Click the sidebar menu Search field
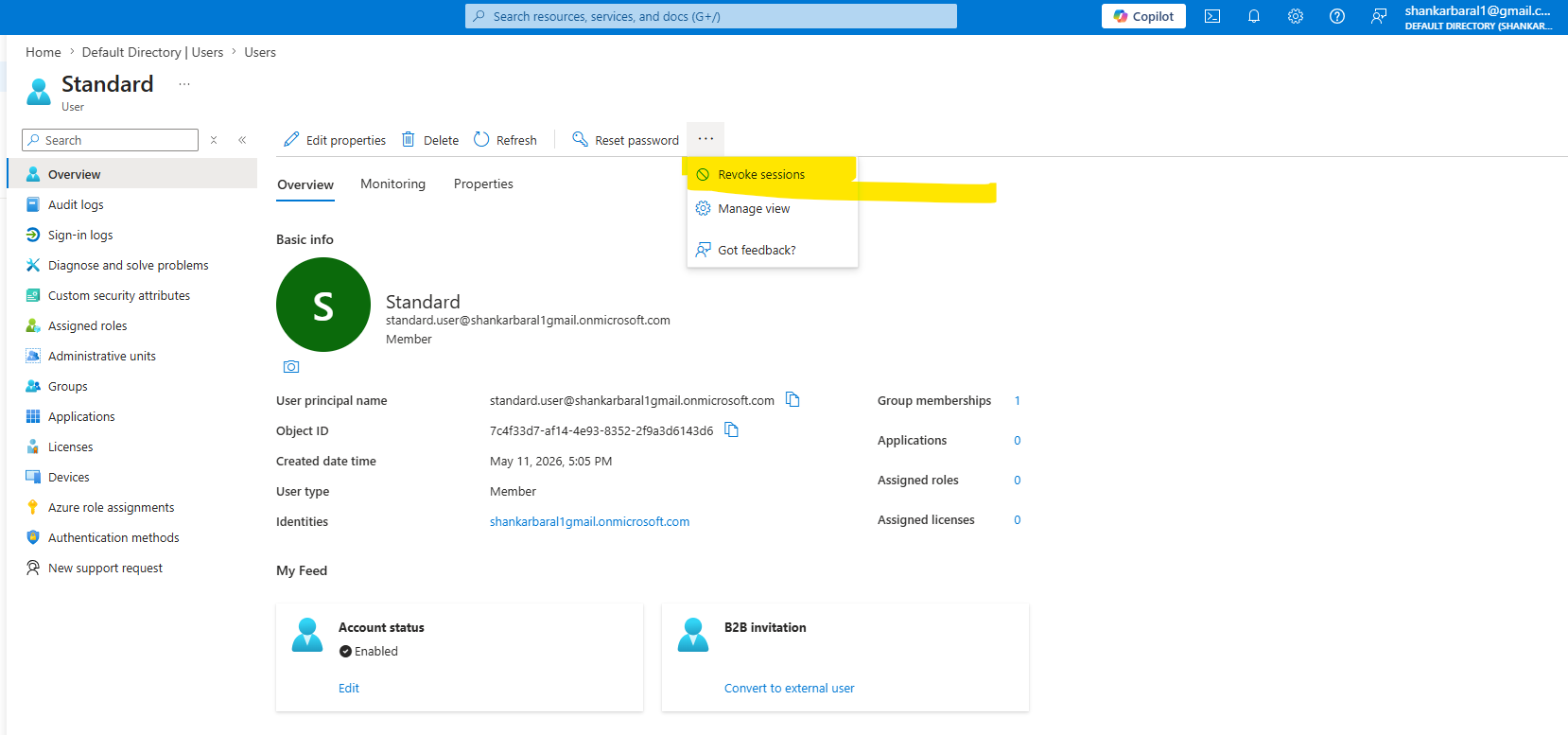 tap(111, 140)
